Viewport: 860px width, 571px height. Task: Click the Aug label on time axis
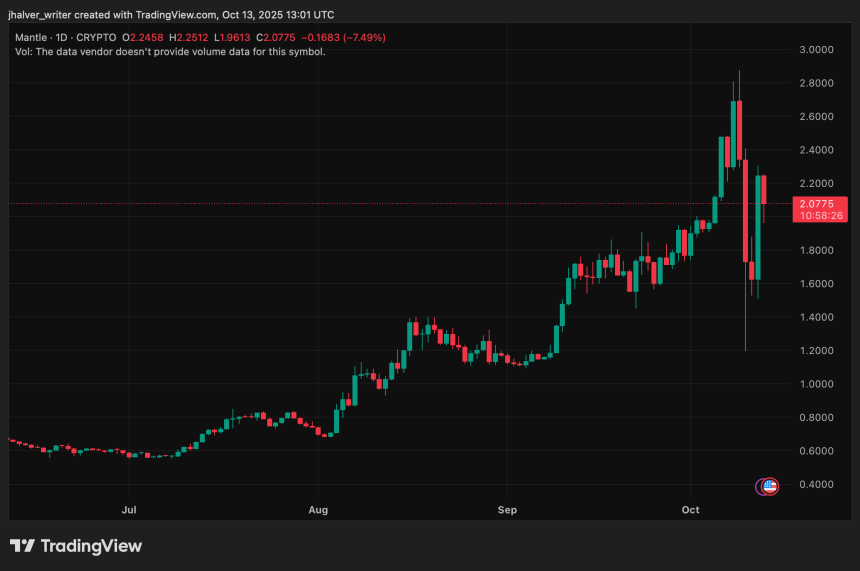(x=318, y=510)
